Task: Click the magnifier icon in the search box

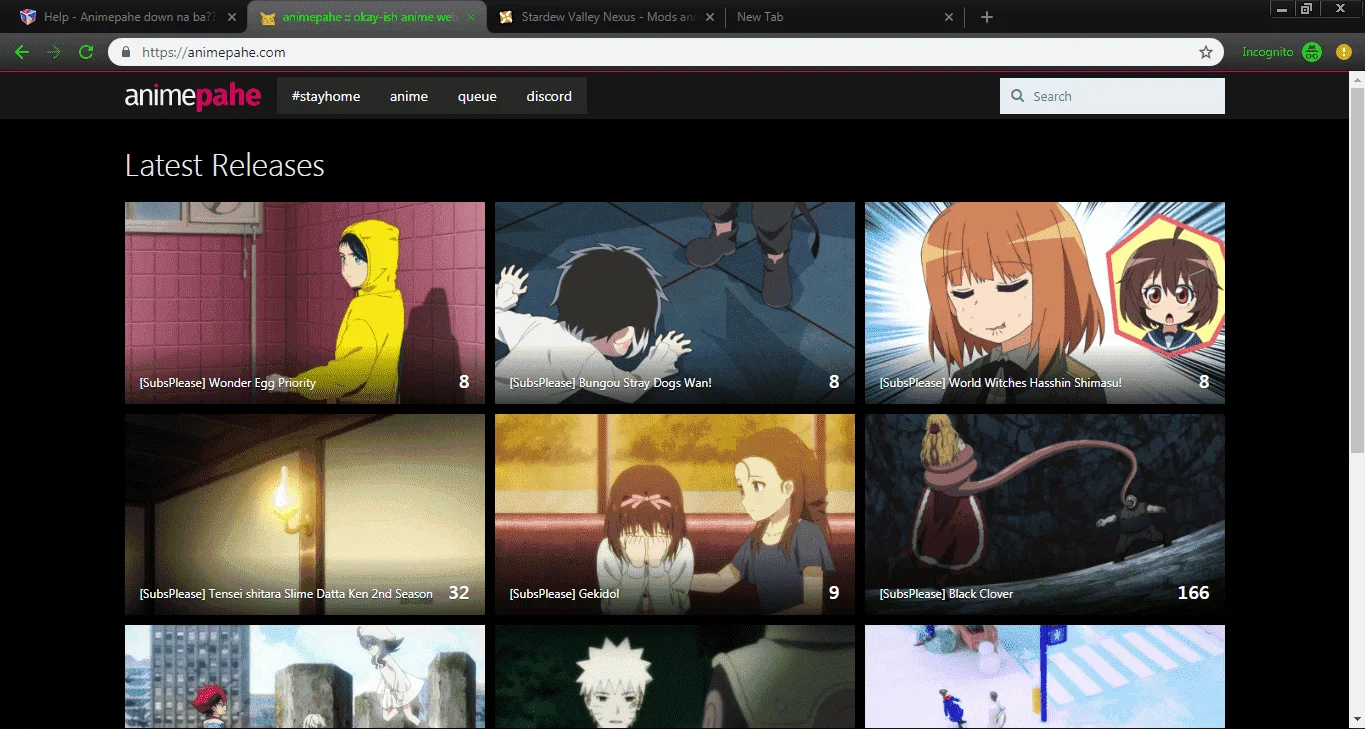Action: [1018, 96]
